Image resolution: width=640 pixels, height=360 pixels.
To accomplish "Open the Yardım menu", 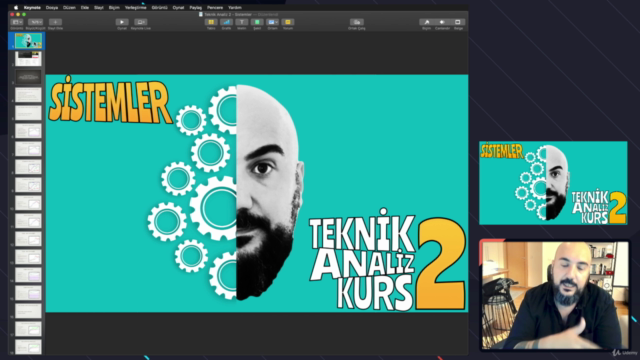I will tap(235, 7).
